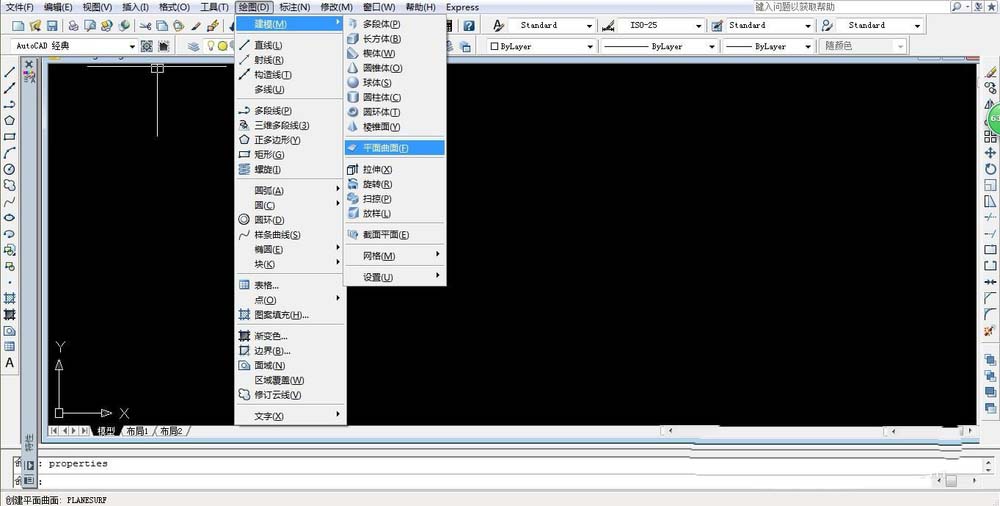This screenshot has width=1000, height=506.
Task: Toggle the layer on/off lightbulb icon
Action: [x=210, y=47]
